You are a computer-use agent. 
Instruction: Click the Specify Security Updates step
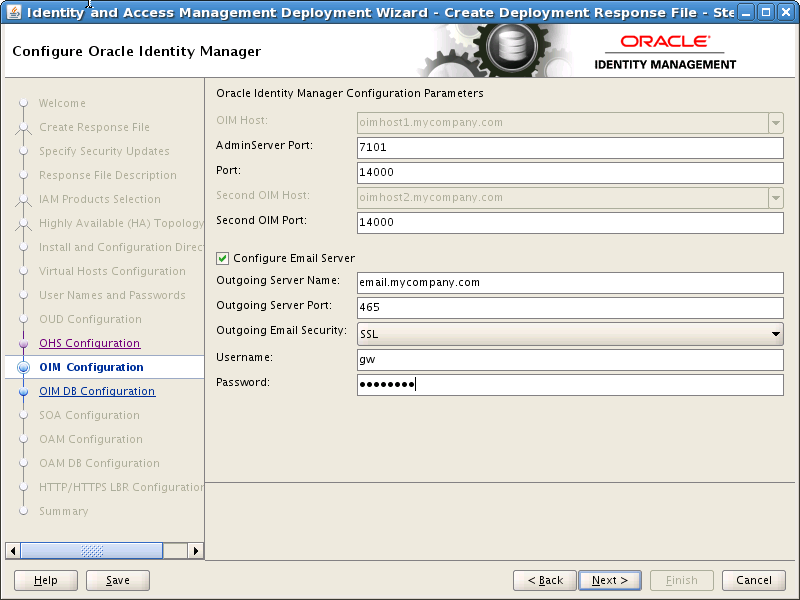(x=104, y=151)
